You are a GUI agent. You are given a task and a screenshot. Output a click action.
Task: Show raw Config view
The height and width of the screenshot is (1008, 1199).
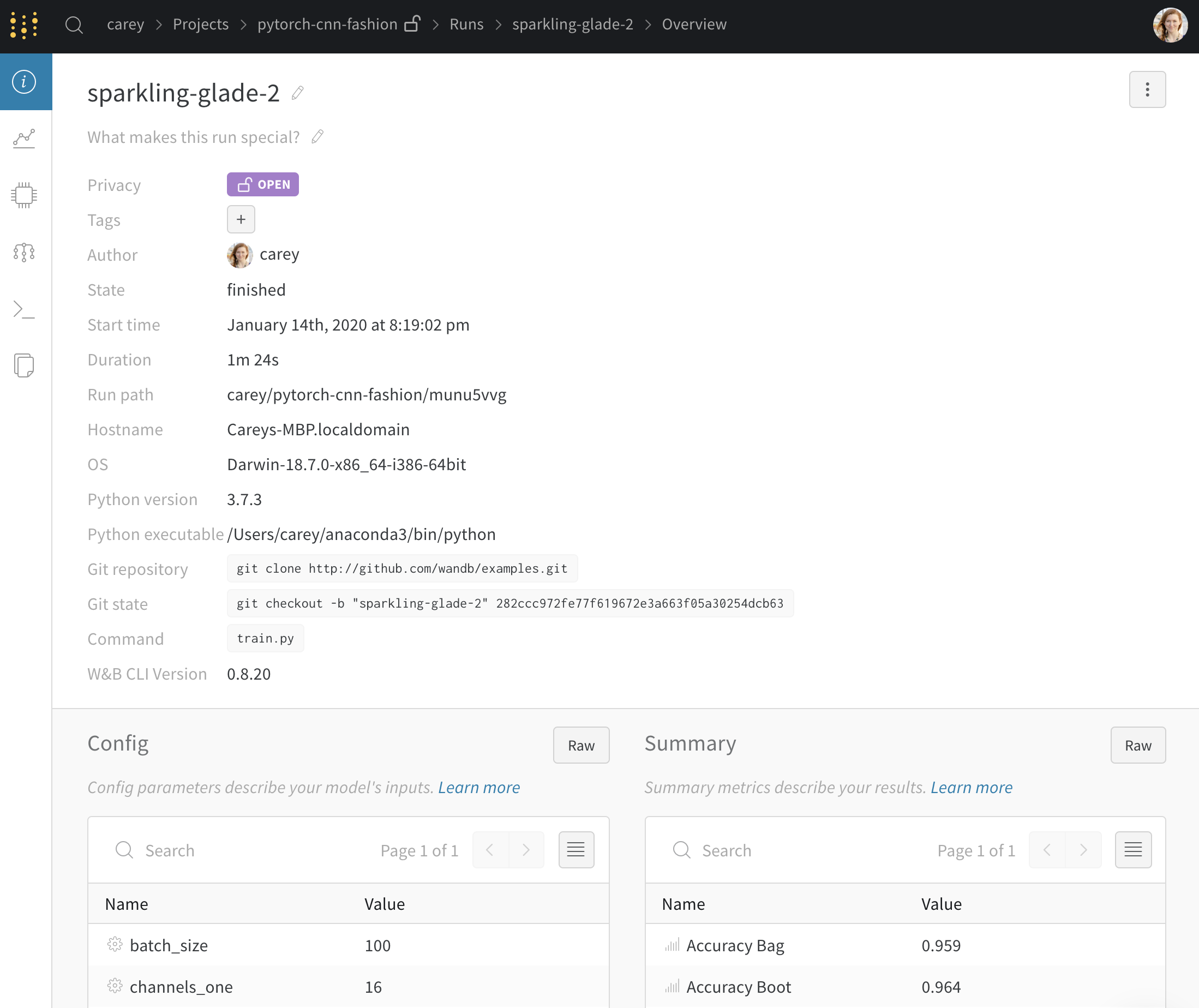click(x=580, y=745)
